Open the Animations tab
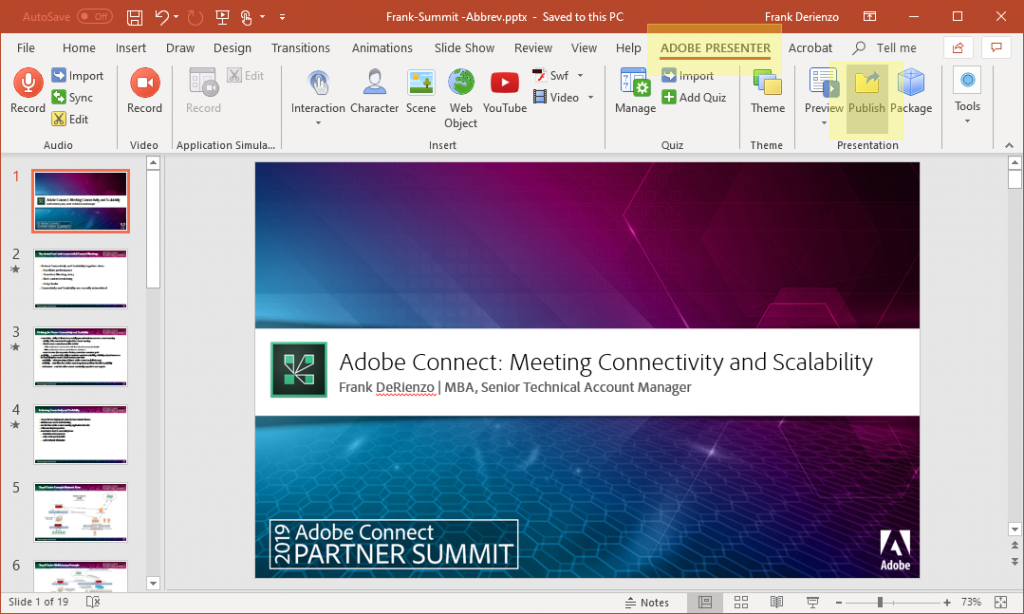This screenshot has width=1024, height=614. pos(382,47)
